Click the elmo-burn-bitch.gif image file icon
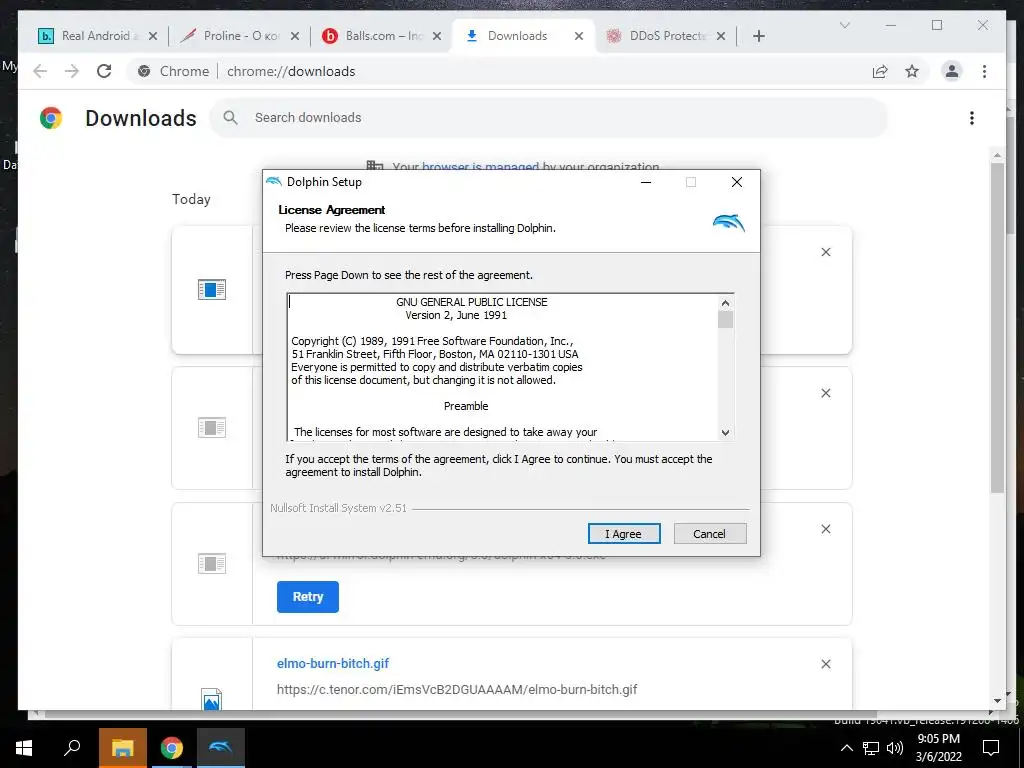The width and height of the screenshot is (1024, 768). tap(212, 699)
